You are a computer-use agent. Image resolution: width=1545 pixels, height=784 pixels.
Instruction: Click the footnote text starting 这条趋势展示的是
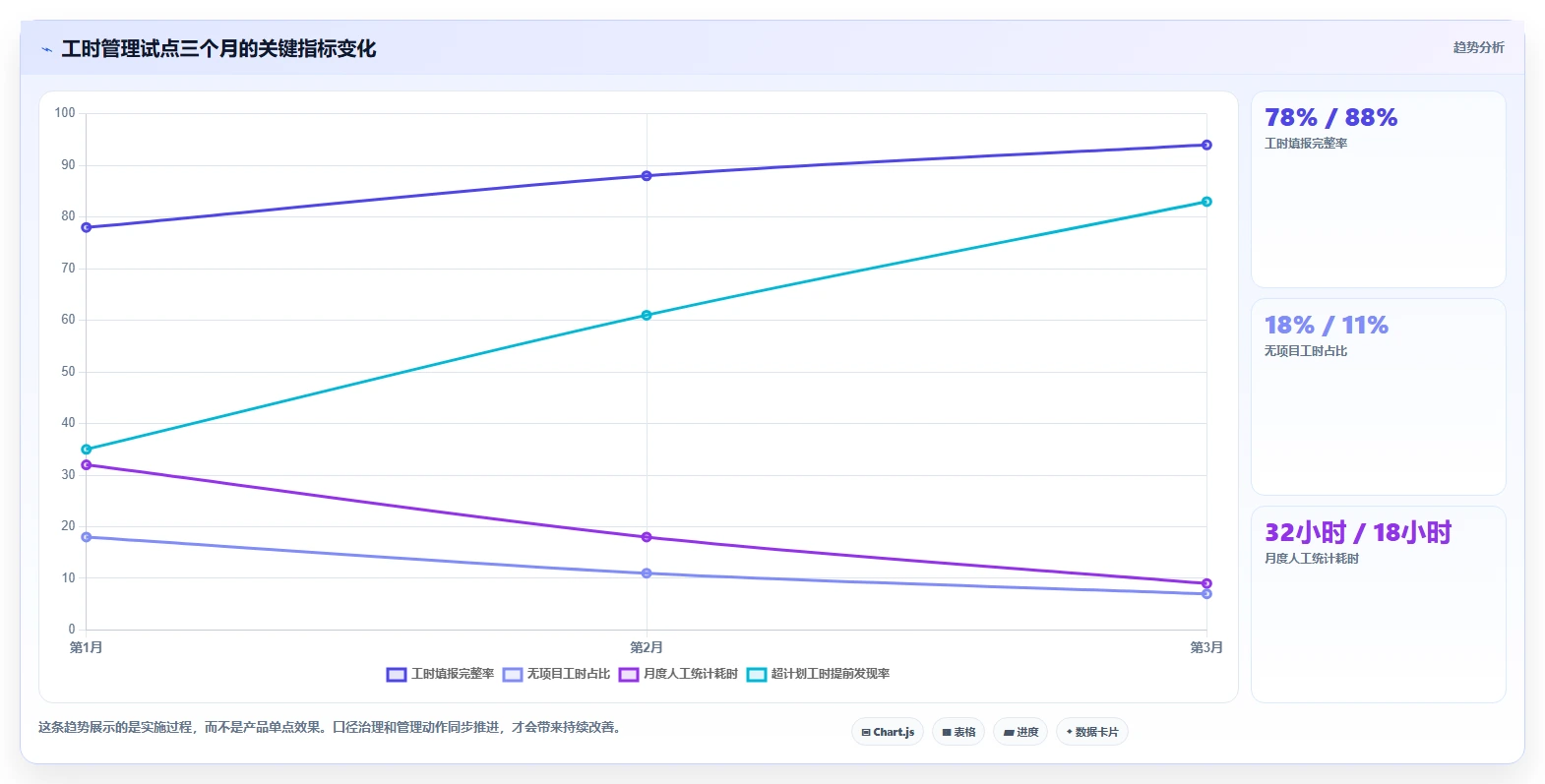pos(331,728)
